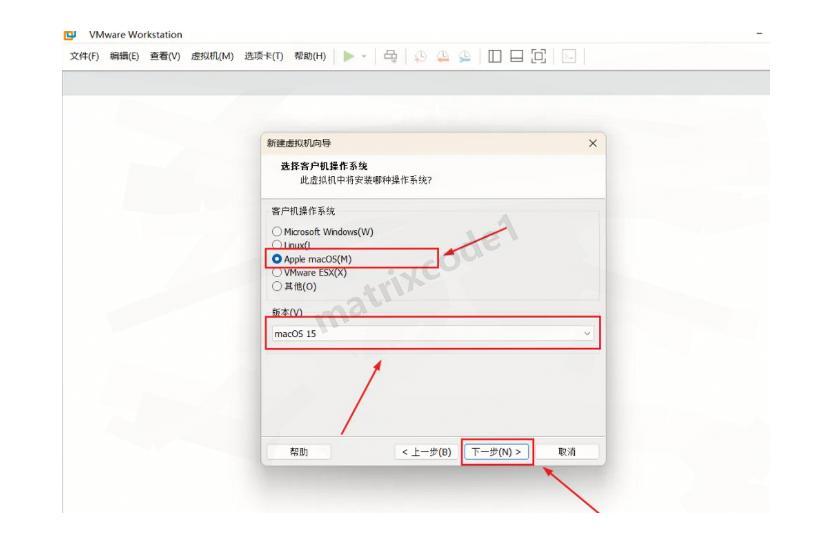
Task: Click the send Ctrl+Alt+Del toolbar icon
Action: pos(391,56)
